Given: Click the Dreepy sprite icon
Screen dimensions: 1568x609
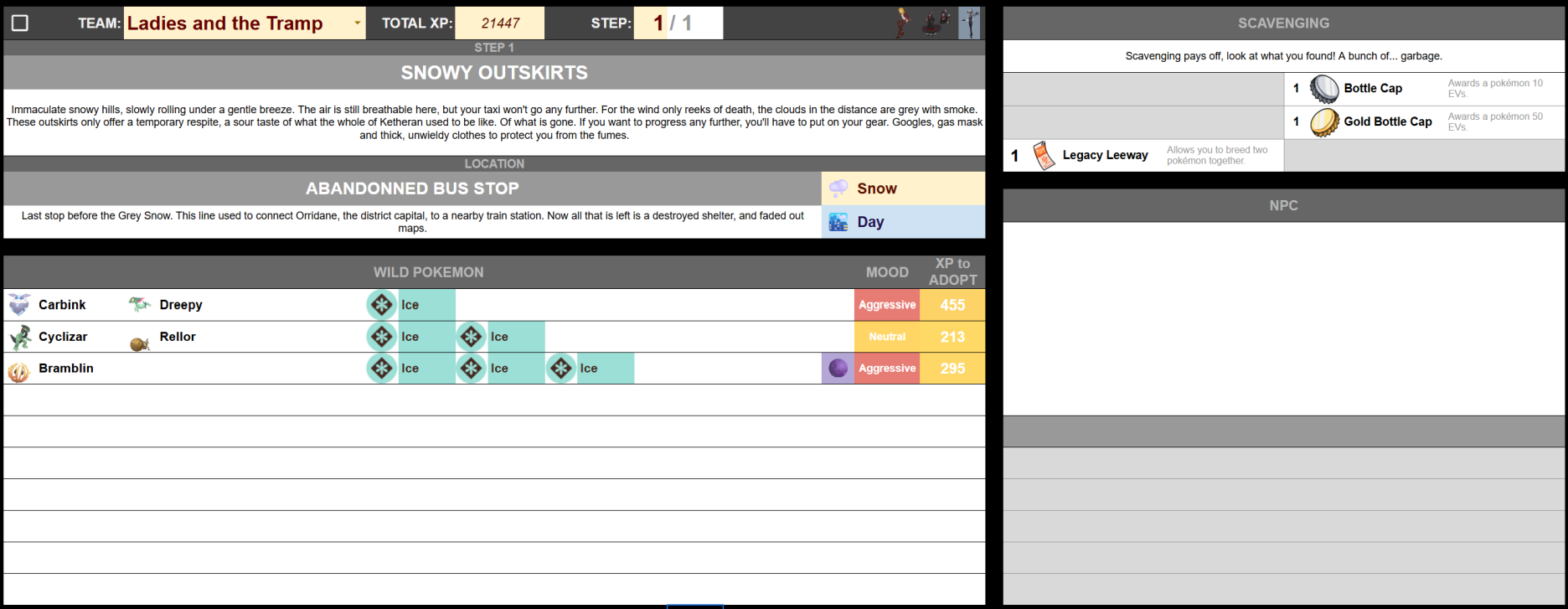Looking at the screenshot, I should [139, 305].
